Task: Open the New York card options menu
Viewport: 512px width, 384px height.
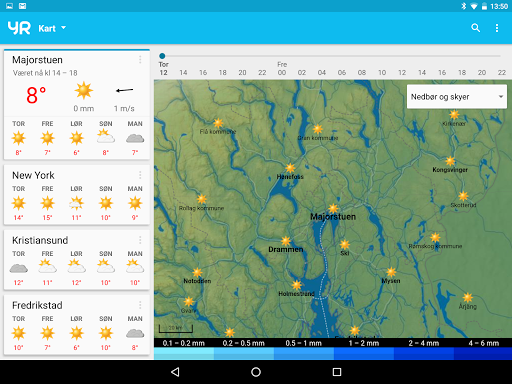Action: pos(140,175)
